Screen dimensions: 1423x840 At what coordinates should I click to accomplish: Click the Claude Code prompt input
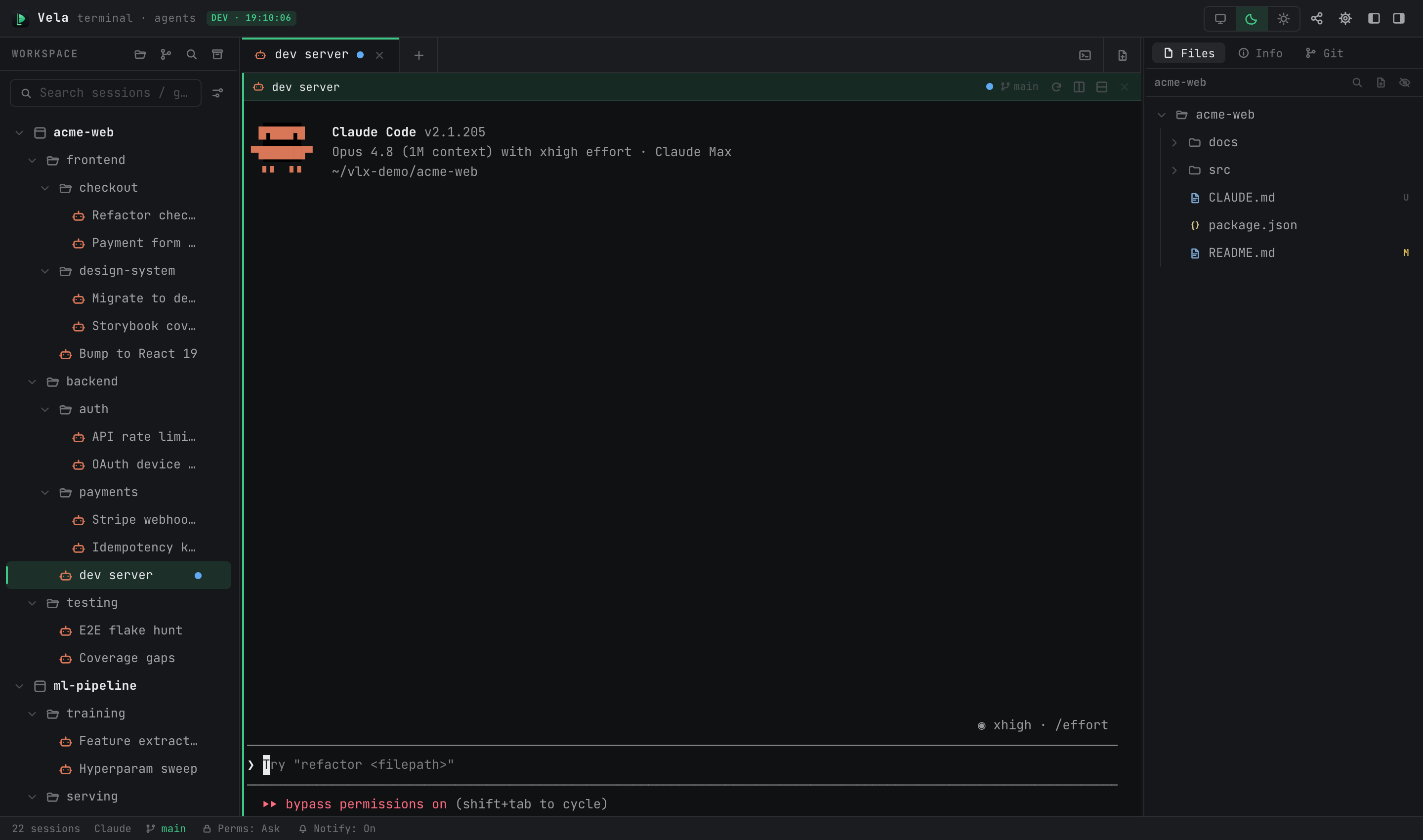coord(682,765)
